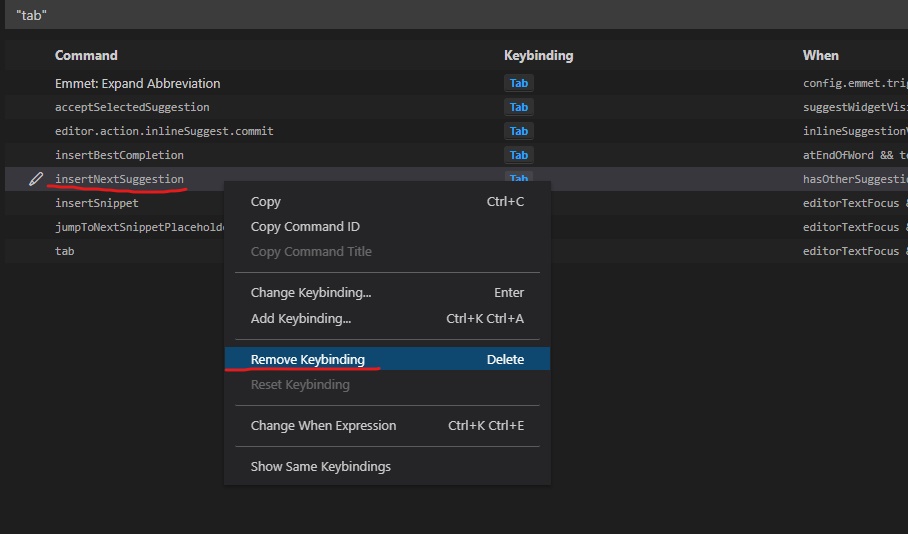This screenshot has width=908, height=534.
Task: Click Tab keybinding of editor.action.inlineSuggest.commit
Action: pyautogui.click(x=519, y=131)
